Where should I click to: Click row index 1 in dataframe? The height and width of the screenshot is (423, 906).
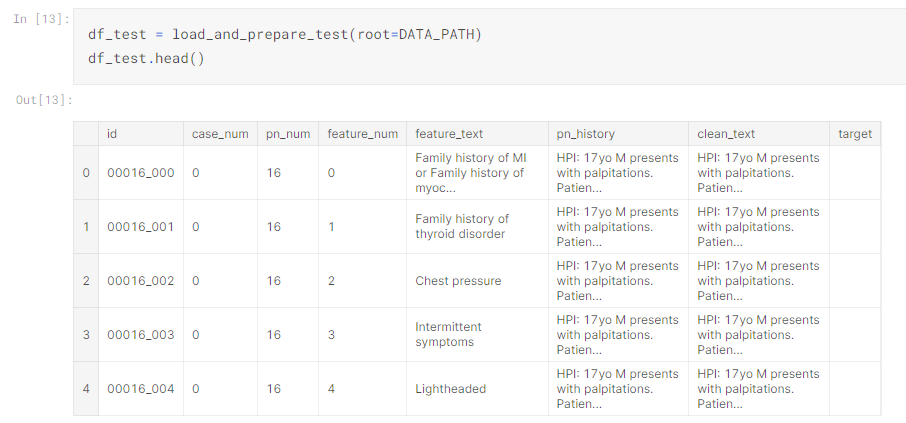(x=86, y=227)
